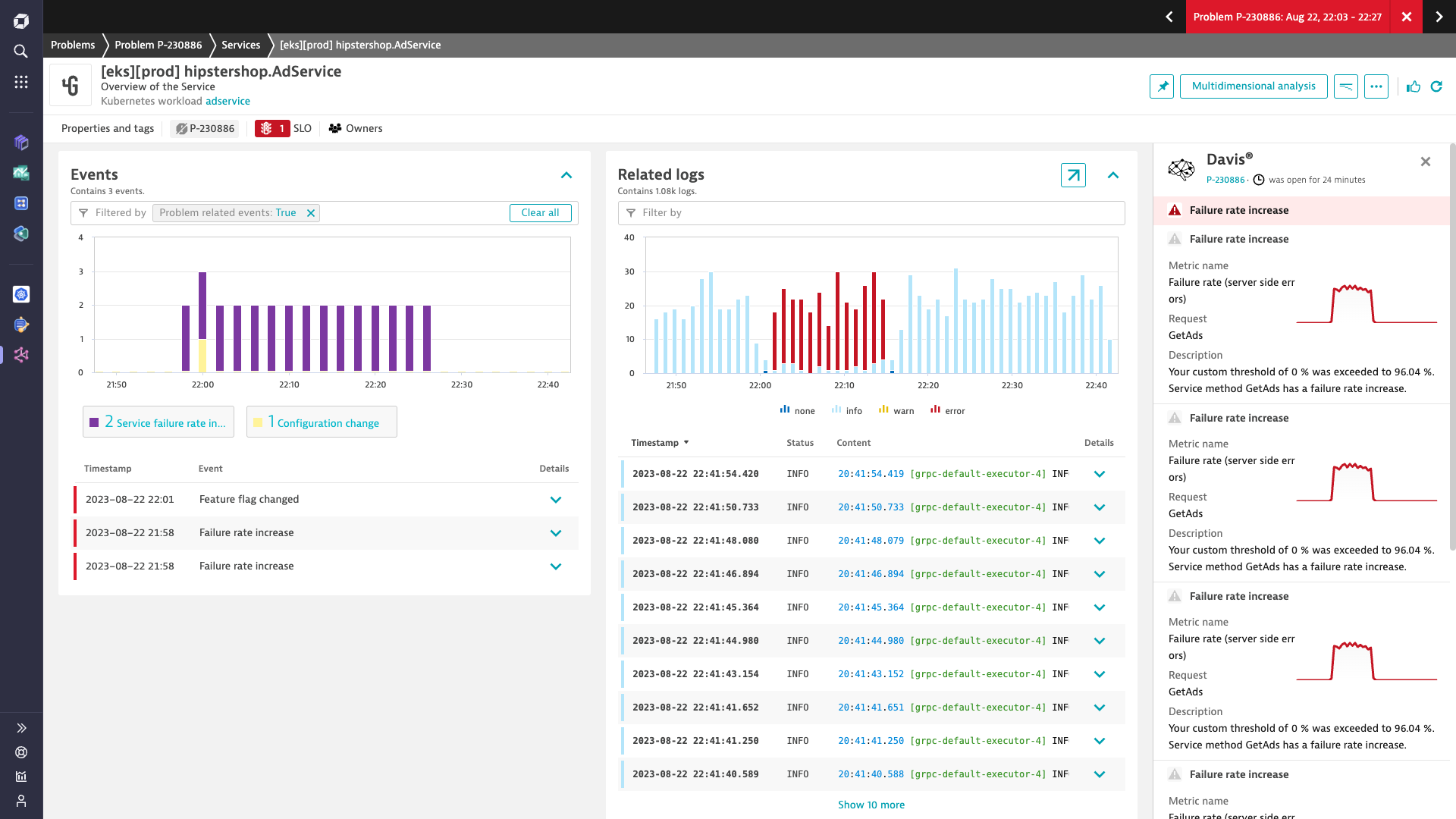Screen dimensions: 1456x819
Task: Click the pin/bookmark icon top toolbar
Action: point(1163,85)
